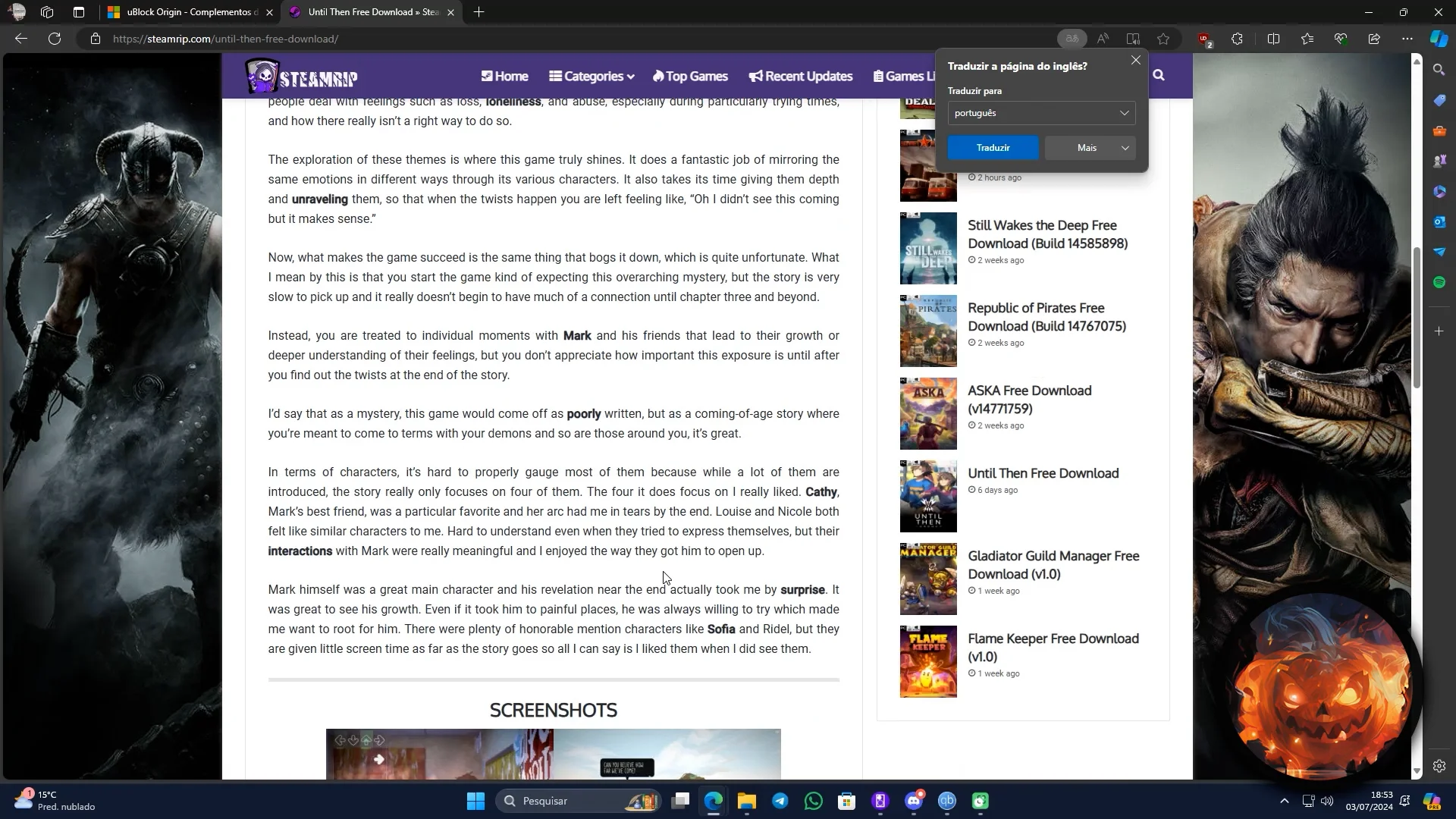Select the Until Then Free Download tab
The image size is (1456, 819).
click(x=372, y=12)
